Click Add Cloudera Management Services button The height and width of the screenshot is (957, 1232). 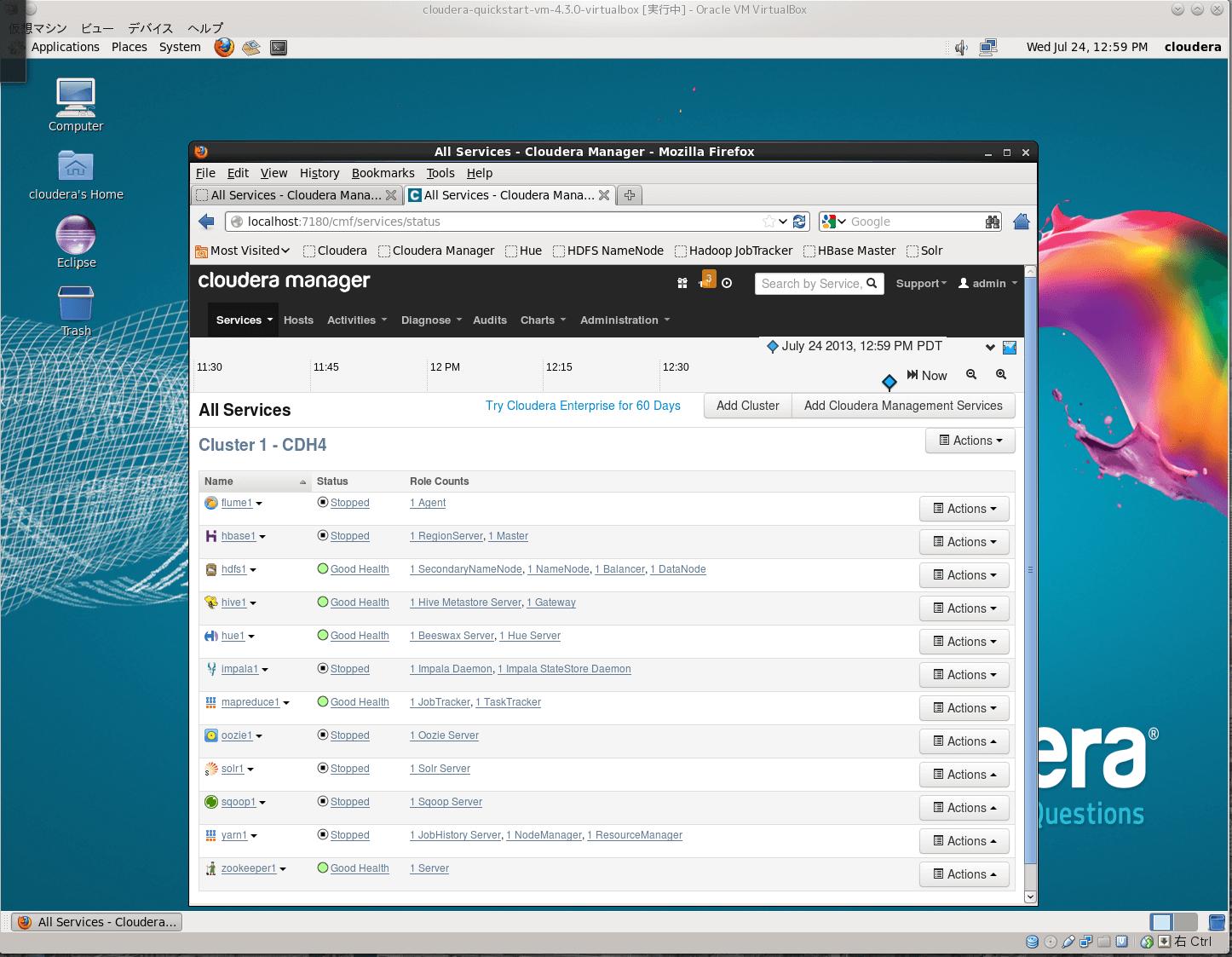(903, 406)
